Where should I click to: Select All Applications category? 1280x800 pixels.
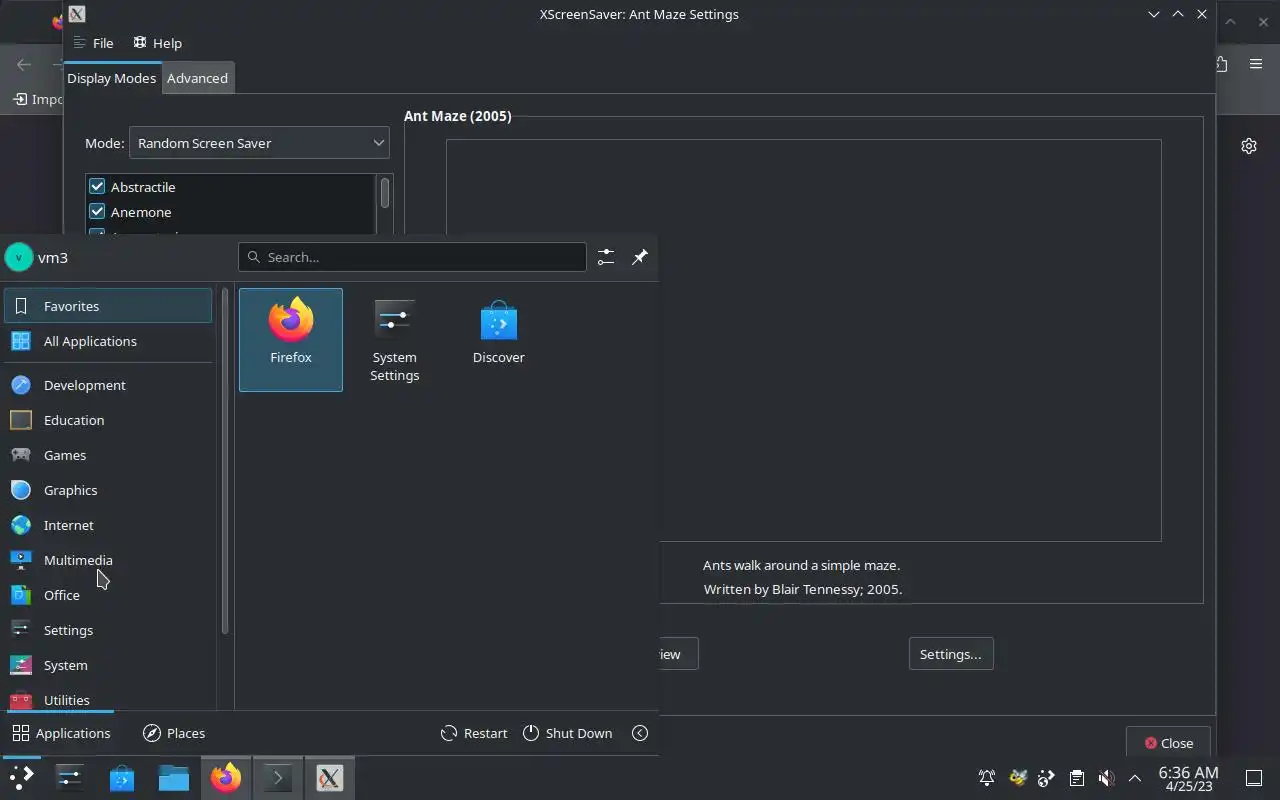[108, 341]
